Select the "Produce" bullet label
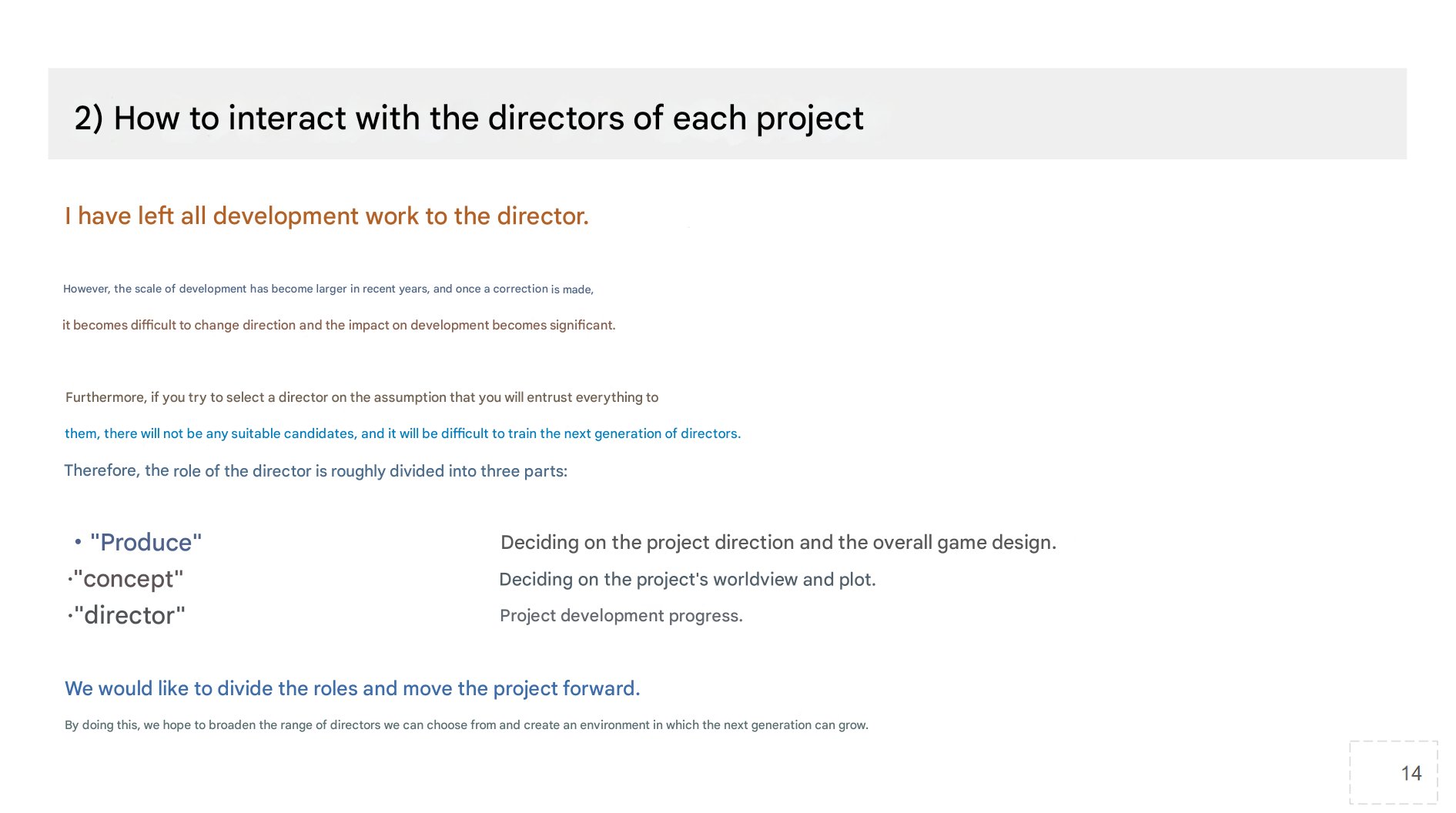The width and height of the screenshot is (1456, 813). click(146, 543)
